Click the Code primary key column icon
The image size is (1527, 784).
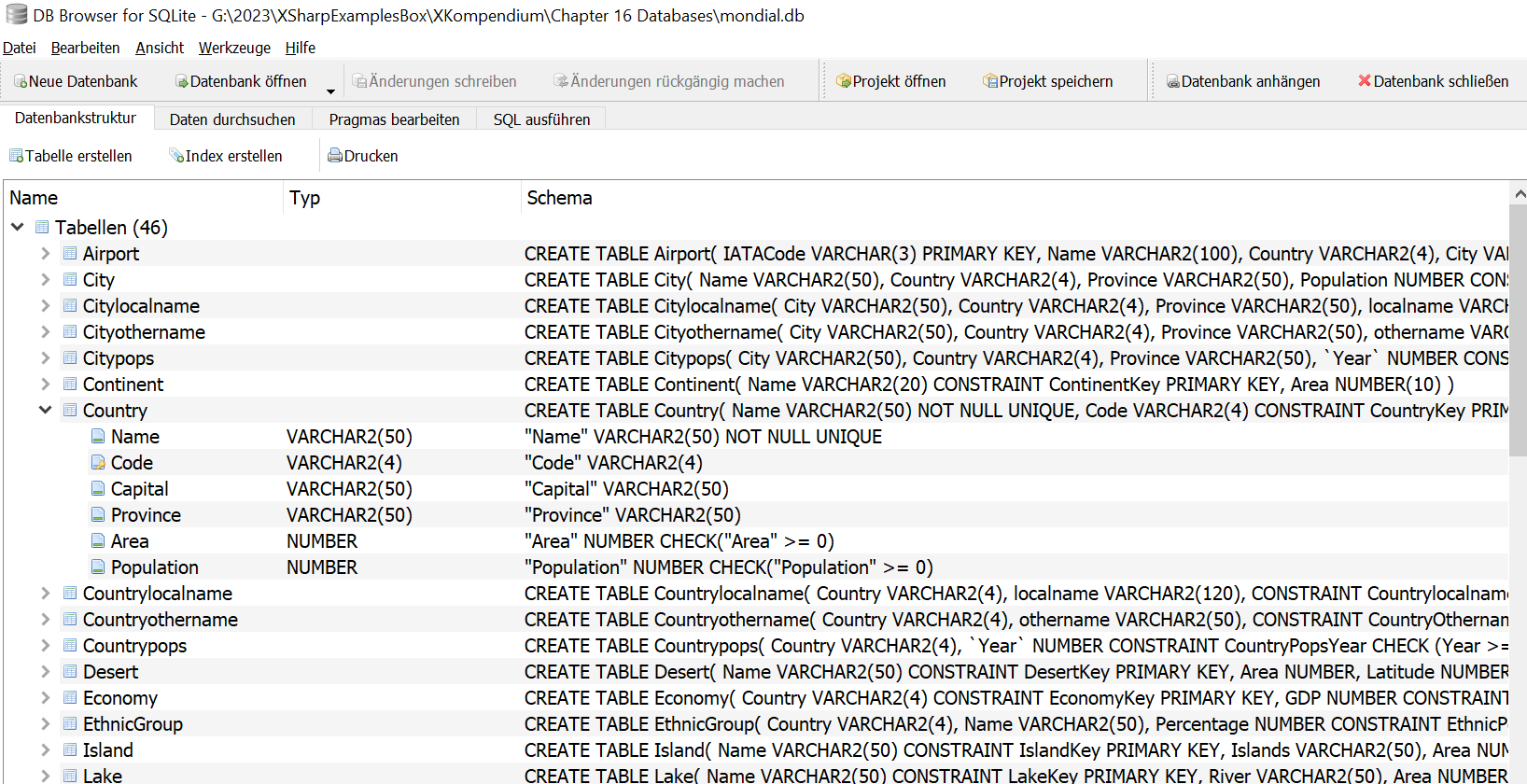pos(98,463)
